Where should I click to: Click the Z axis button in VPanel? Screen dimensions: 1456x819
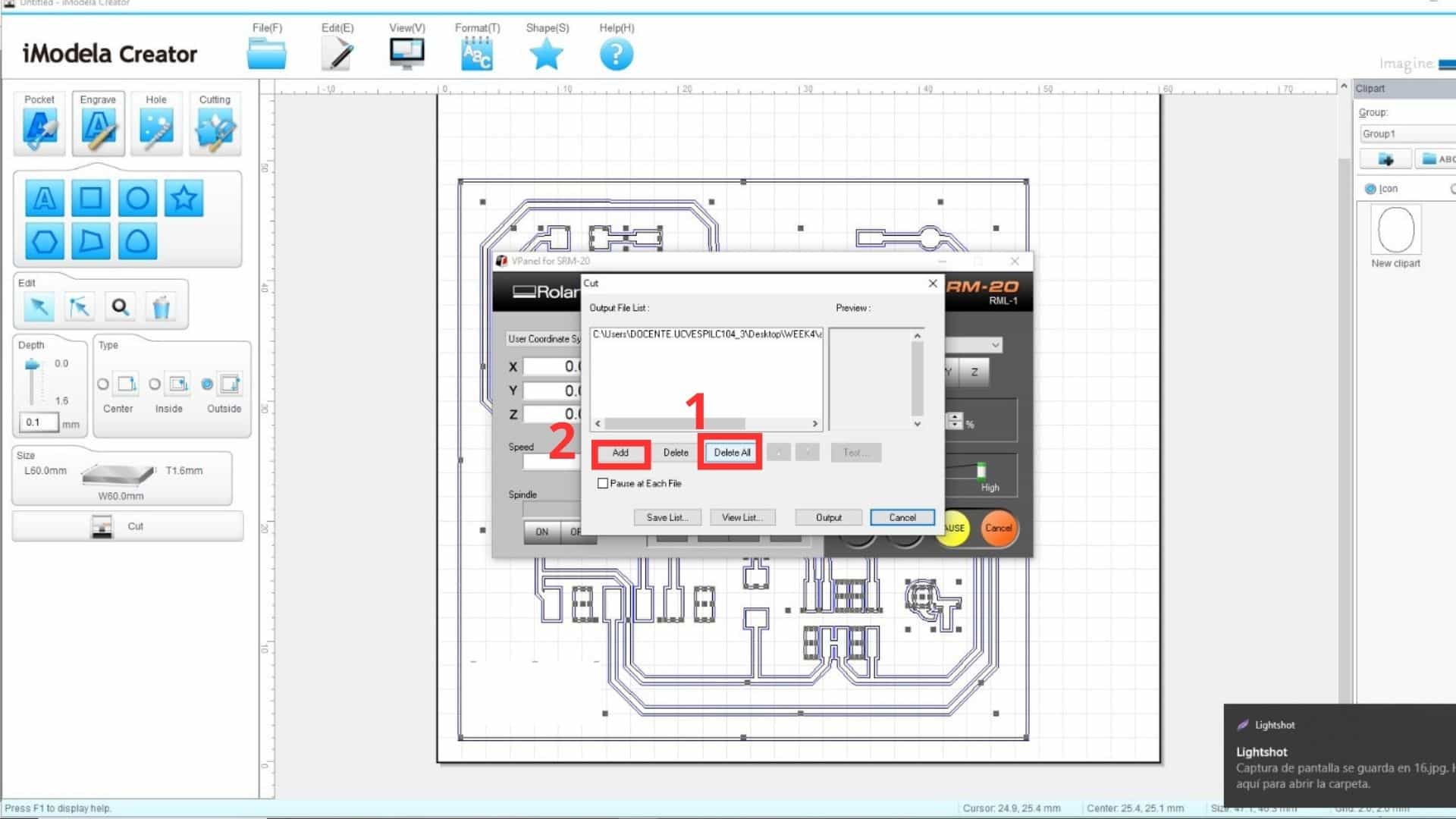tap(974, 372)
